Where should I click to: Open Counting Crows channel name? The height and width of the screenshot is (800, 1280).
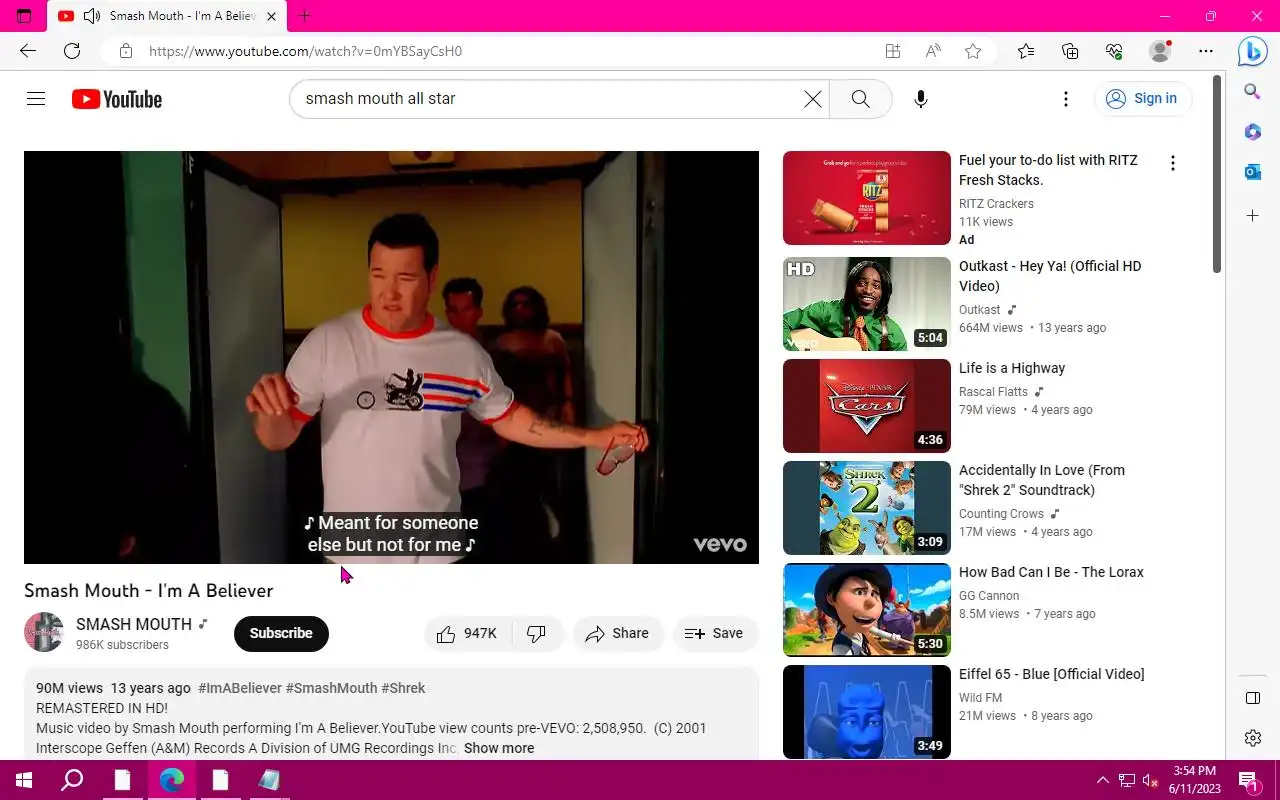[x=1001, y=514]
